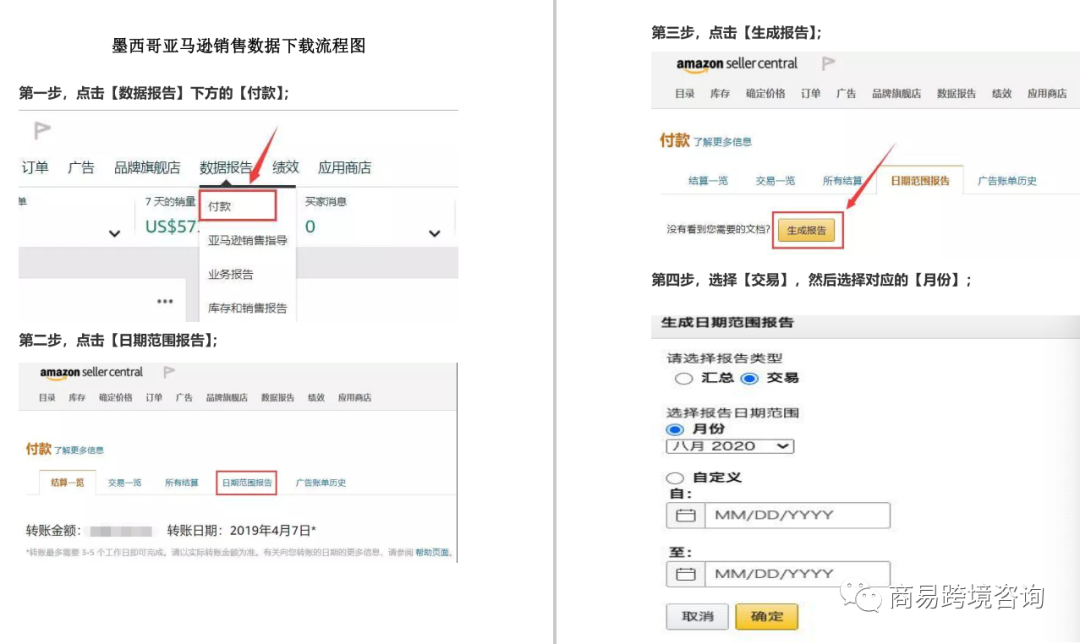
Task: Open 数据报告 in step two navigation
Action: click(278, 397)
